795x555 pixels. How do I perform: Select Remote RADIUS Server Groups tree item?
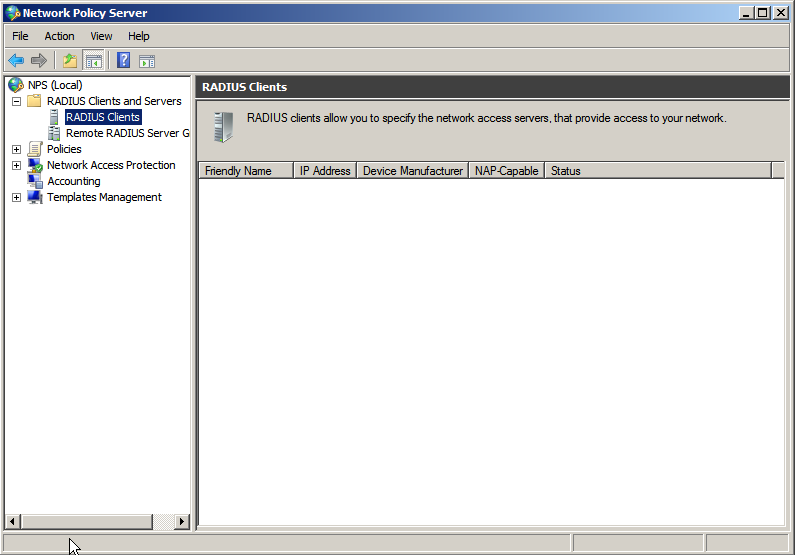click(126, 133)
